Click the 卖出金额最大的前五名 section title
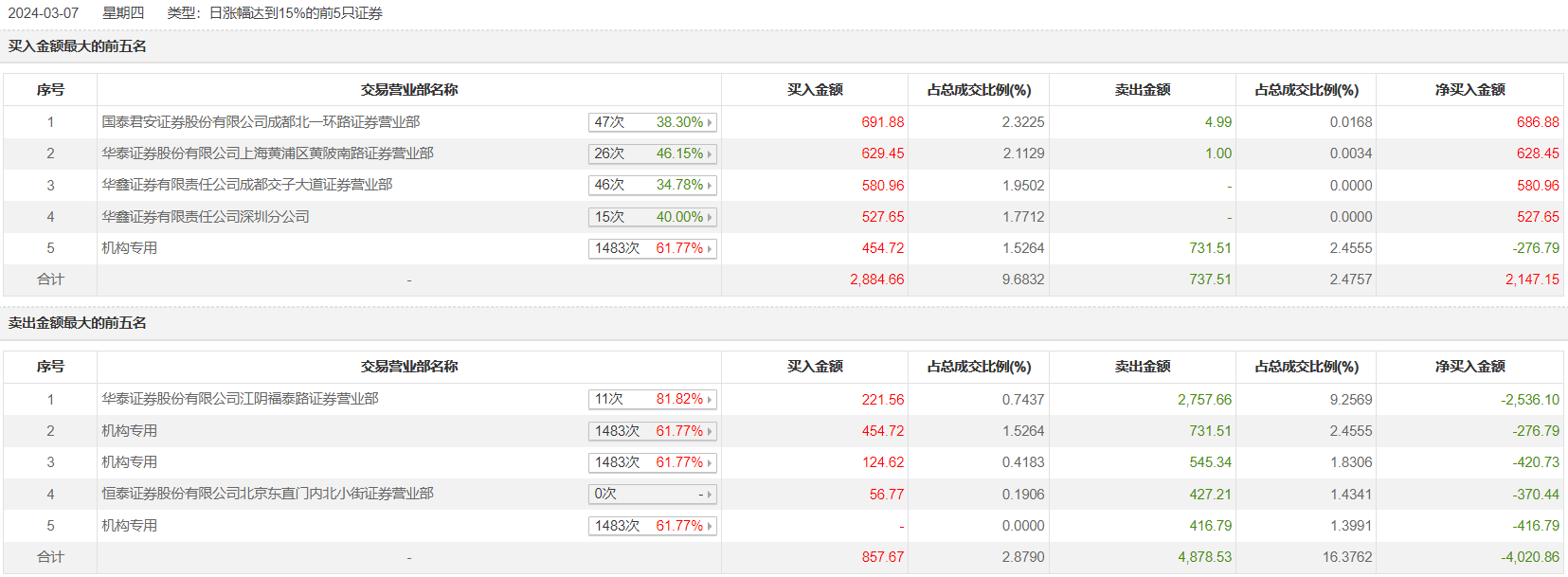 point(78,323)
